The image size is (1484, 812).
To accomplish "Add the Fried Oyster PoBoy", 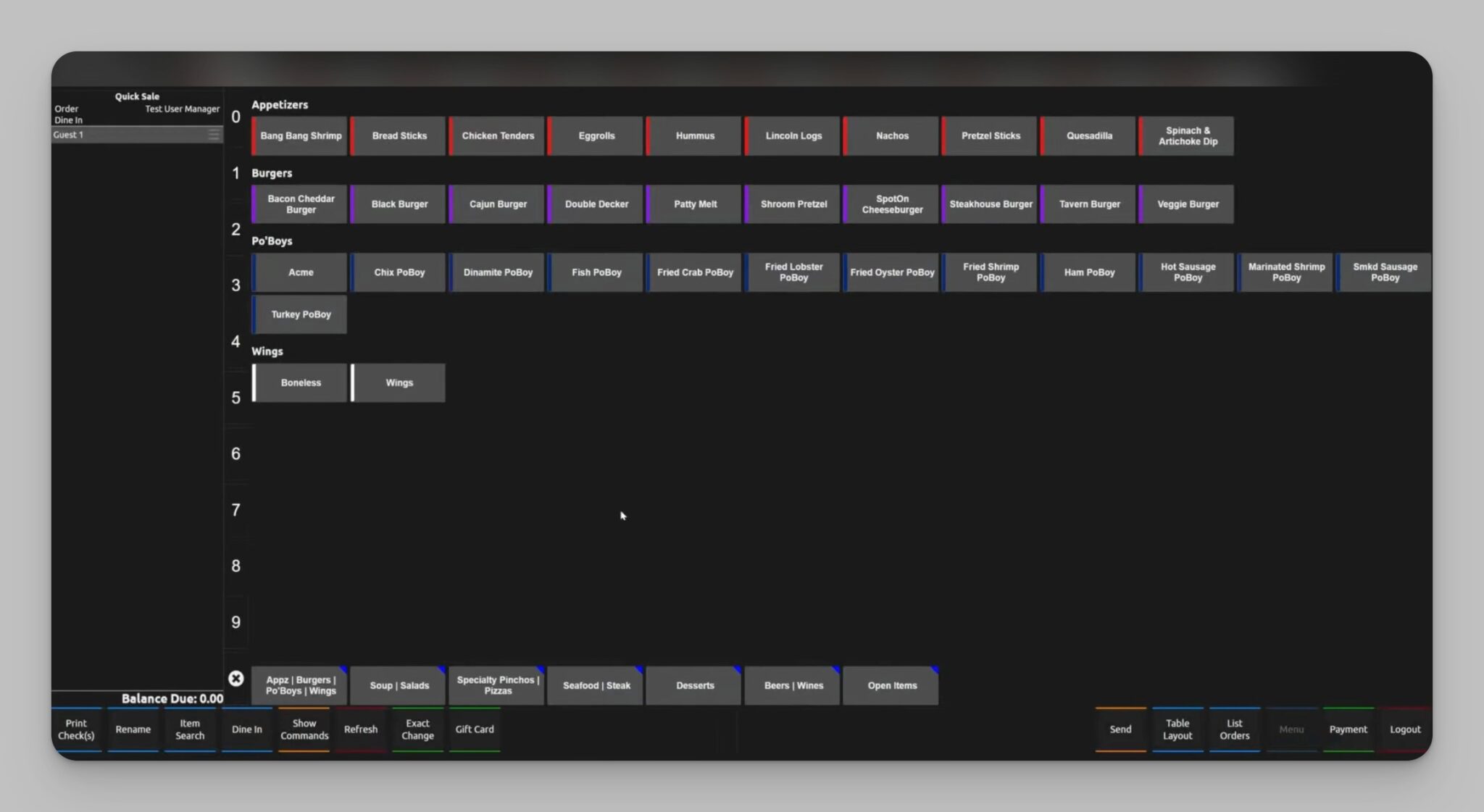I will (891, 272).
